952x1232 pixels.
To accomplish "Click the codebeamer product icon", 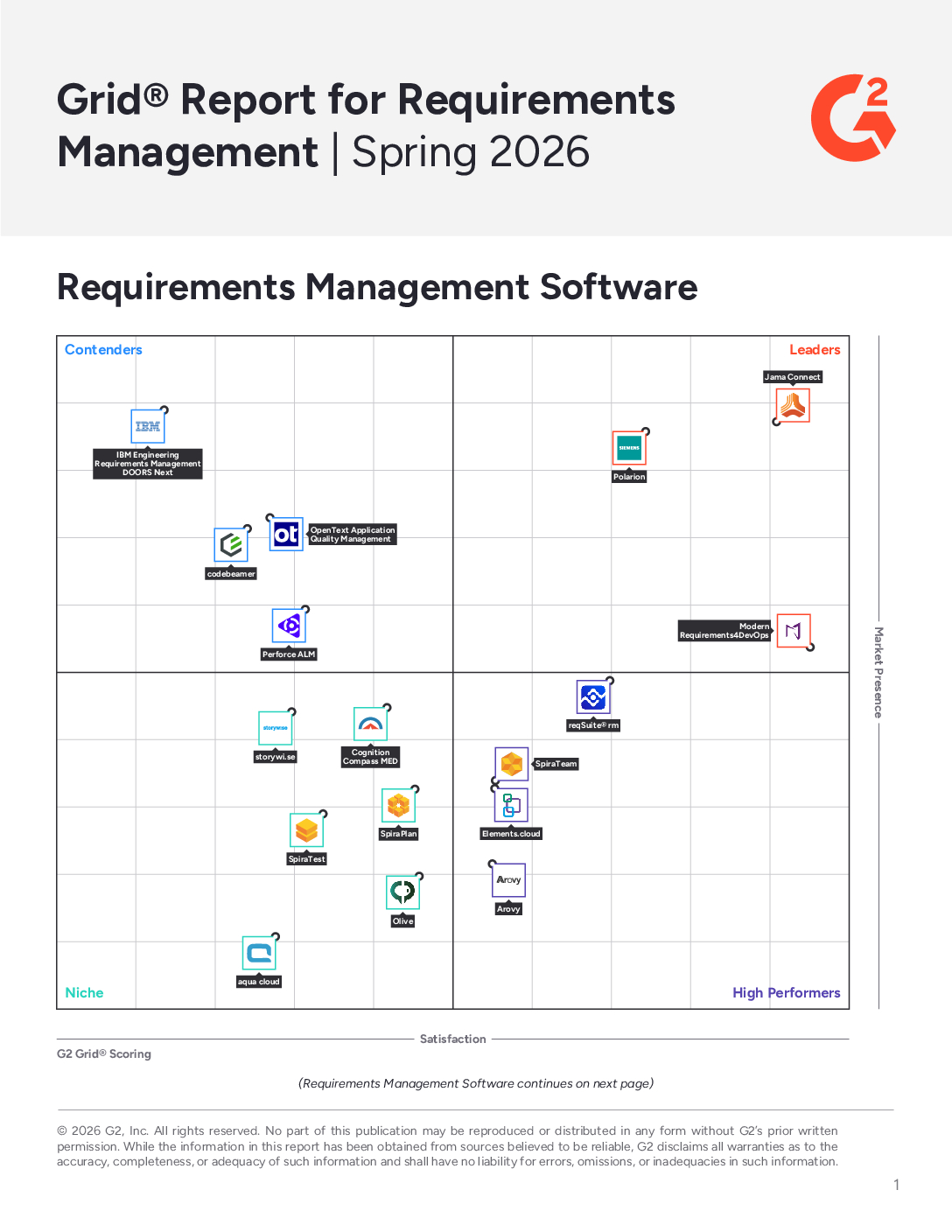I will 231,545.
